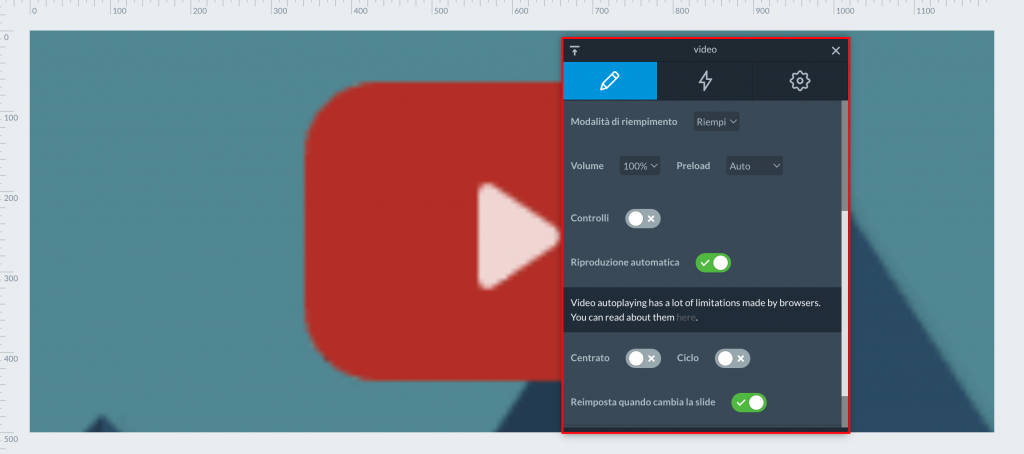Click the video panel vertical scrollbar
This screenshot has height=454, width=1024.
point(844,304)
